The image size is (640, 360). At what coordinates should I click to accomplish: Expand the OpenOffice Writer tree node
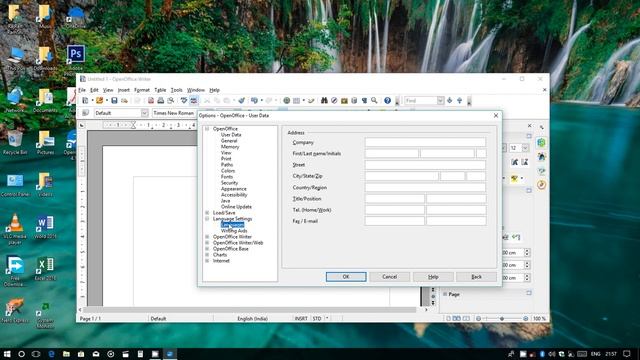[207, 237]
